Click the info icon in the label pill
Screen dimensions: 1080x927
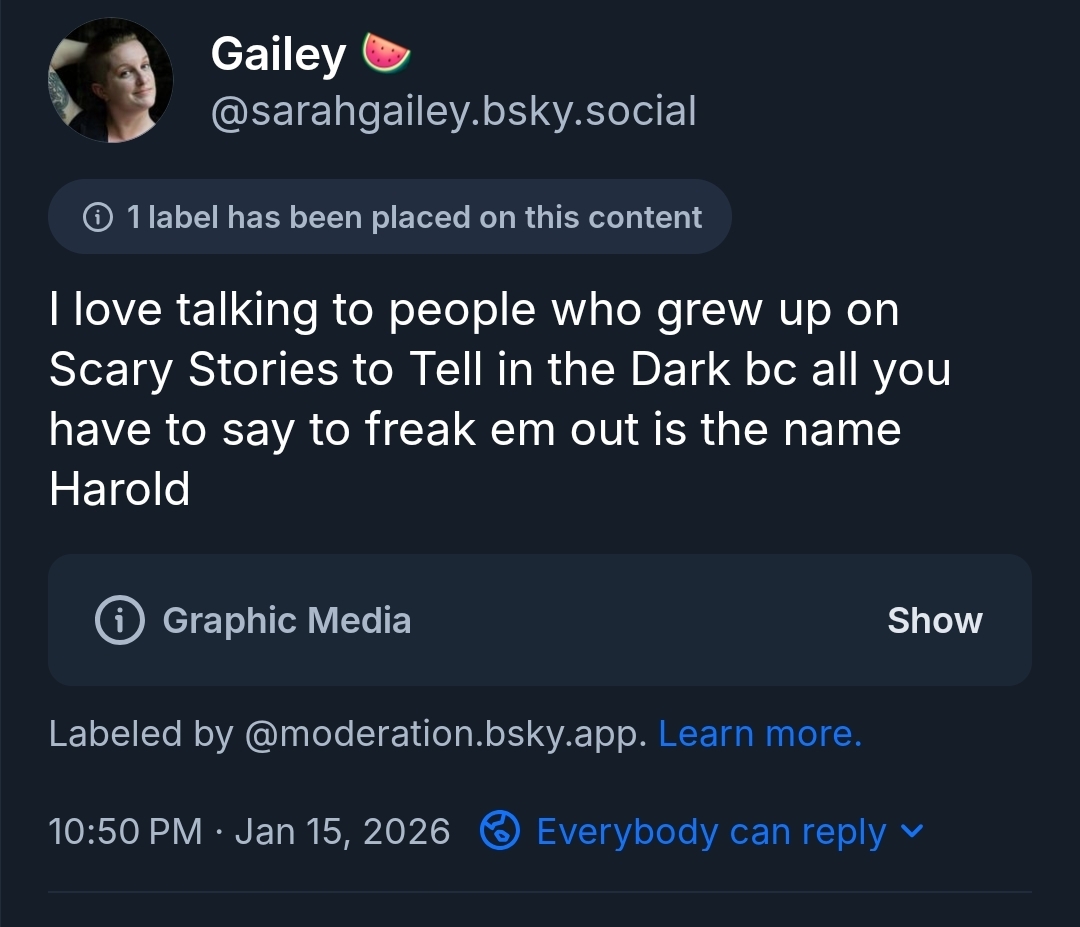click(x=97, y=217)
